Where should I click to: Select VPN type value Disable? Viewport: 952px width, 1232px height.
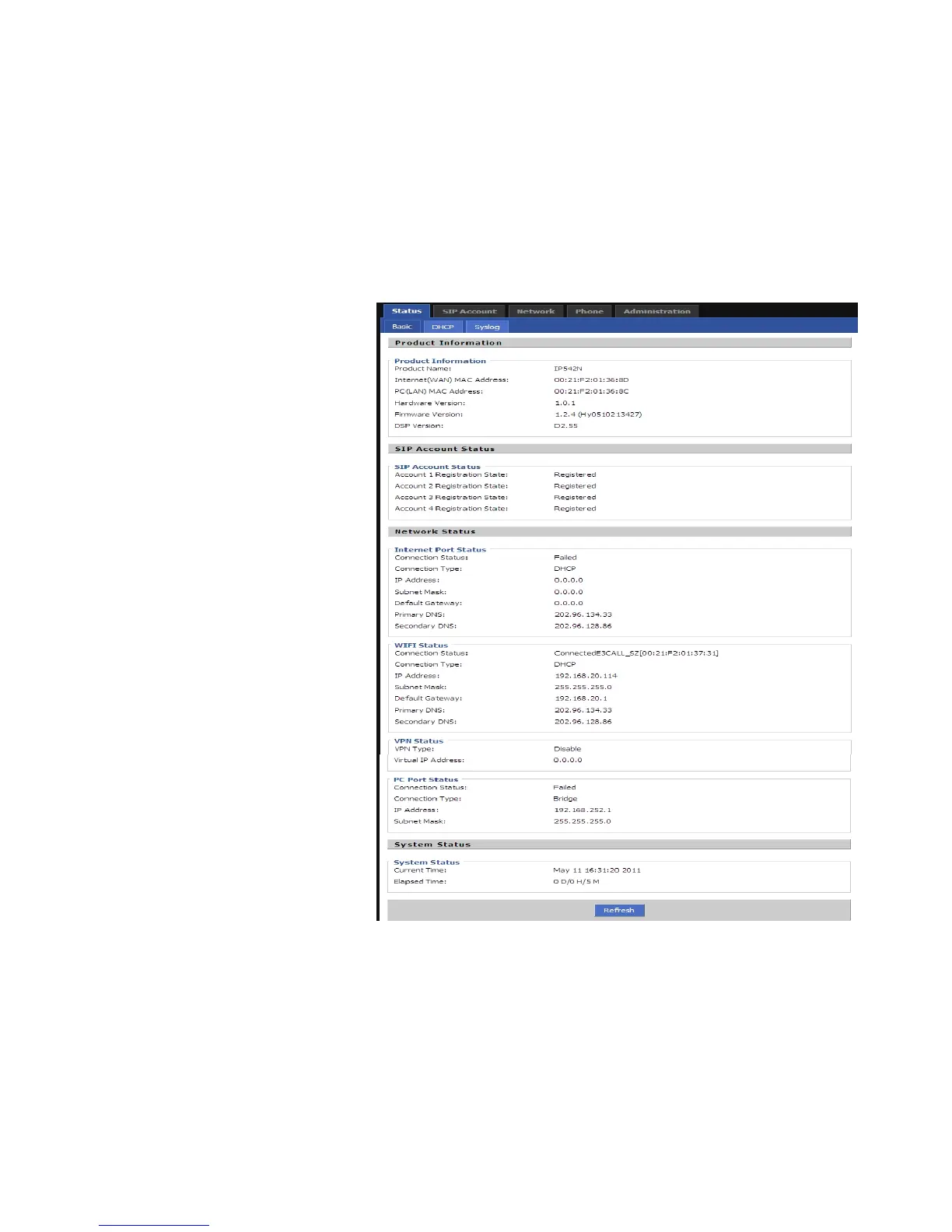[x=567, y=749]
